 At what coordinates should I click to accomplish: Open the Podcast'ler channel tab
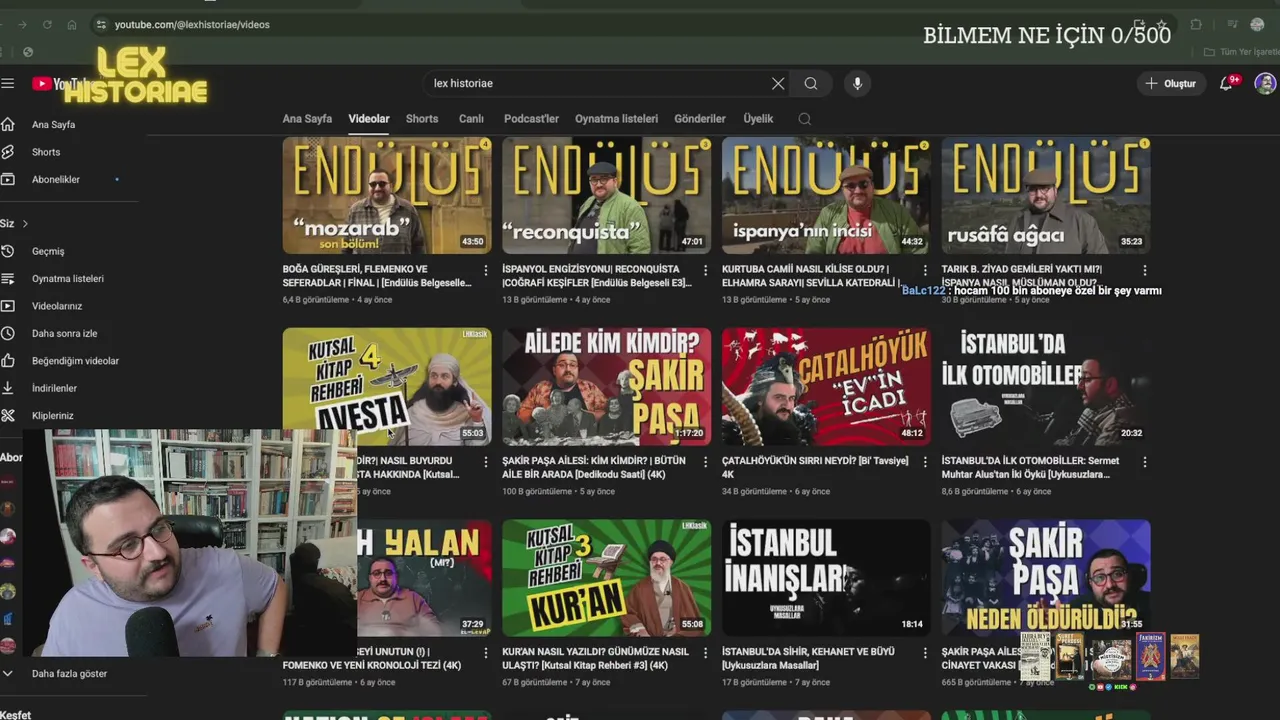click(531, 119)
